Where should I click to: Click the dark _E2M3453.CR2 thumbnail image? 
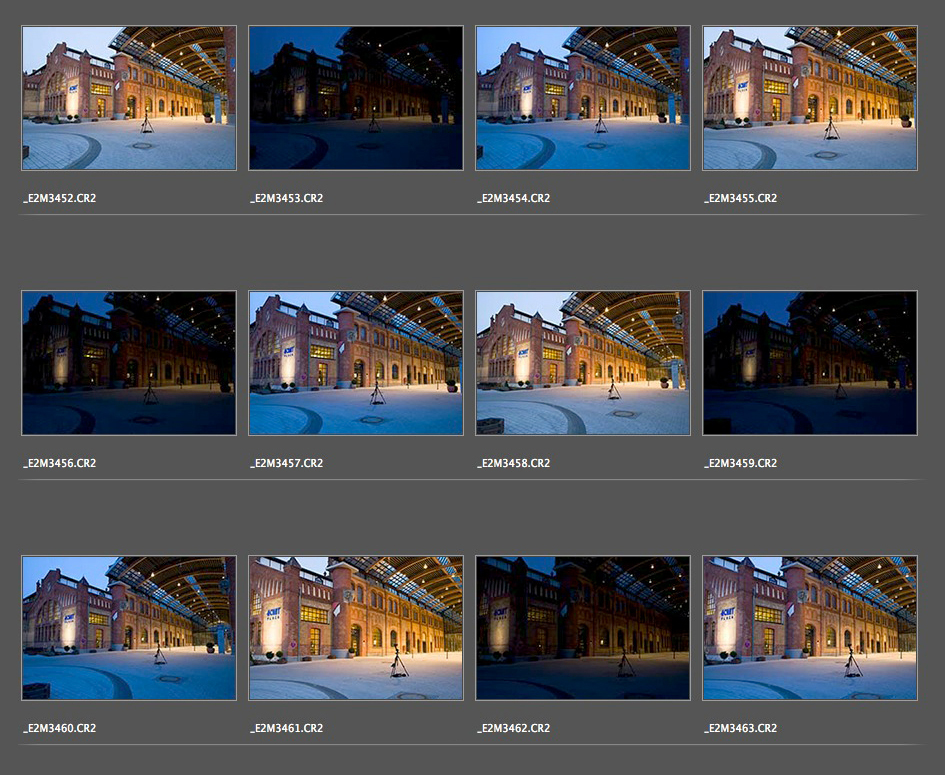click(356, 98)
